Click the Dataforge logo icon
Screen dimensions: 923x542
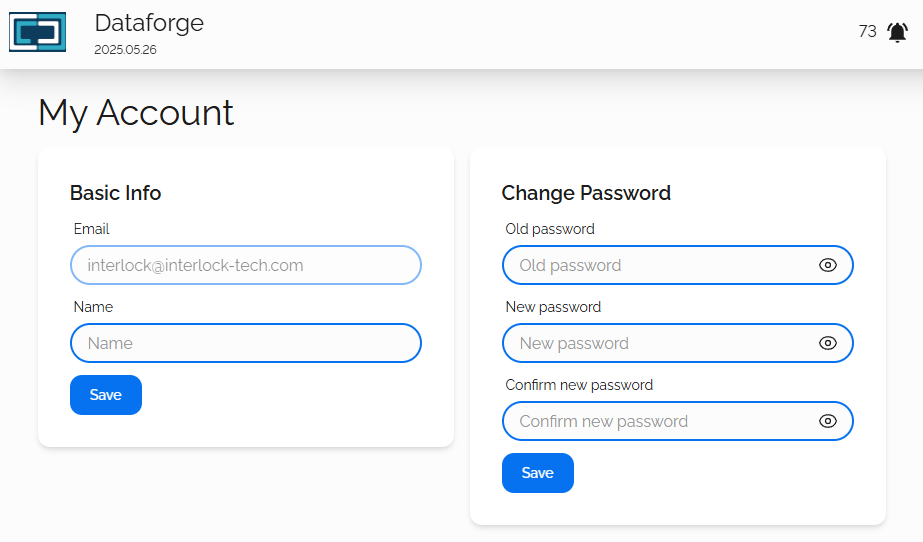37,32
